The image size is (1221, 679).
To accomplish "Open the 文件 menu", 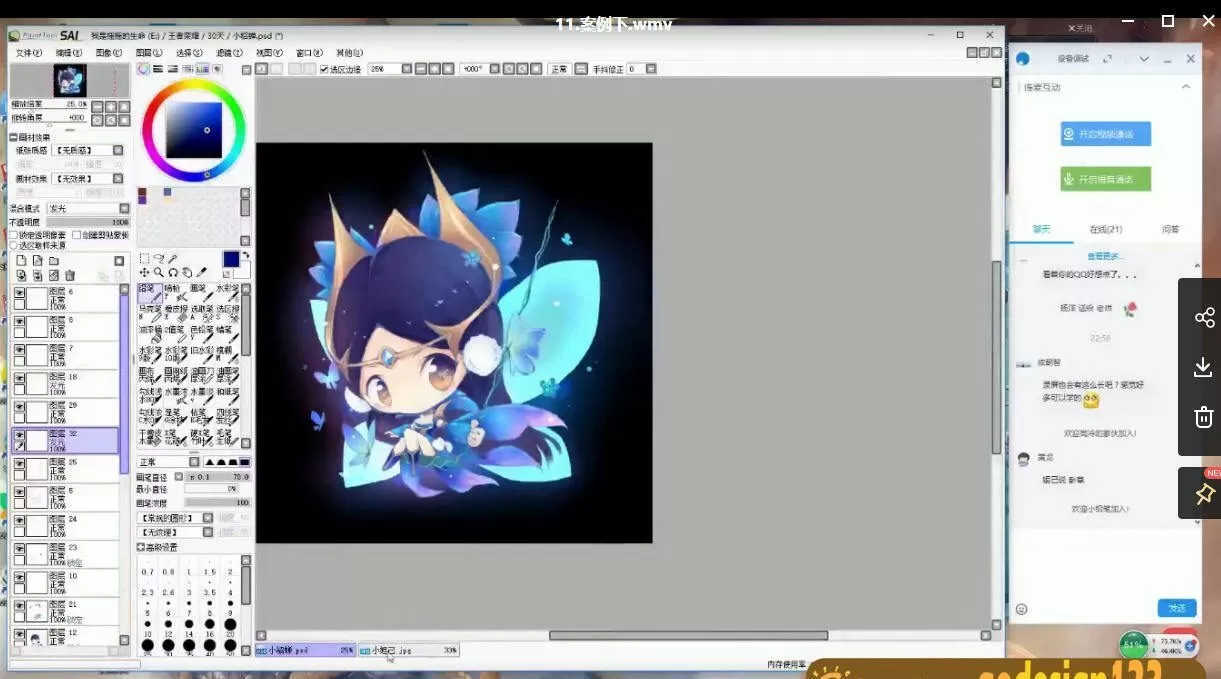I will pos(28,53).
